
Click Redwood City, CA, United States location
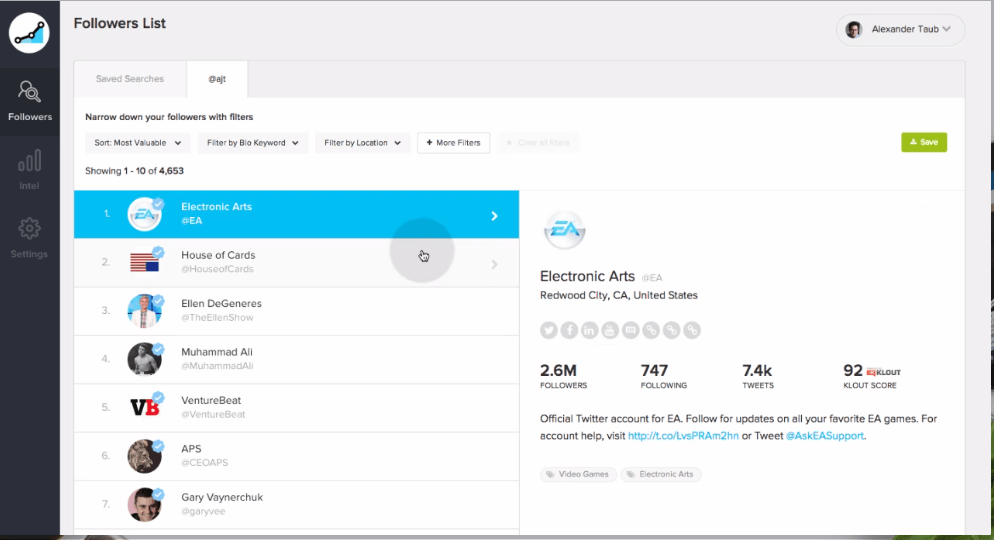(619, 295)
